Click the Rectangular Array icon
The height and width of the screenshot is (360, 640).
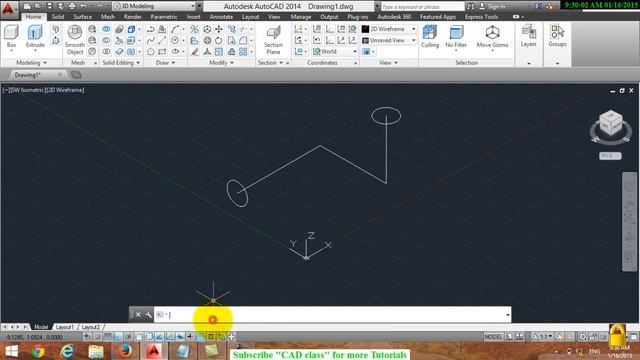click(243, 52)
